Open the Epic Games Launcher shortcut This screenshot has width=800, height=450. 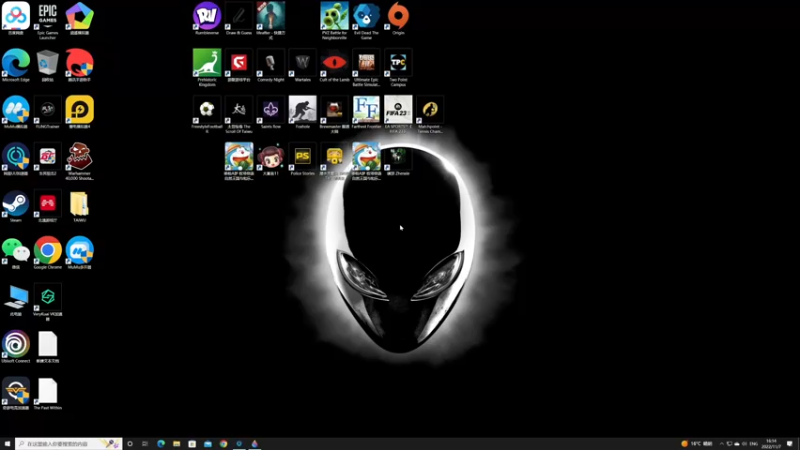[47, 20]
